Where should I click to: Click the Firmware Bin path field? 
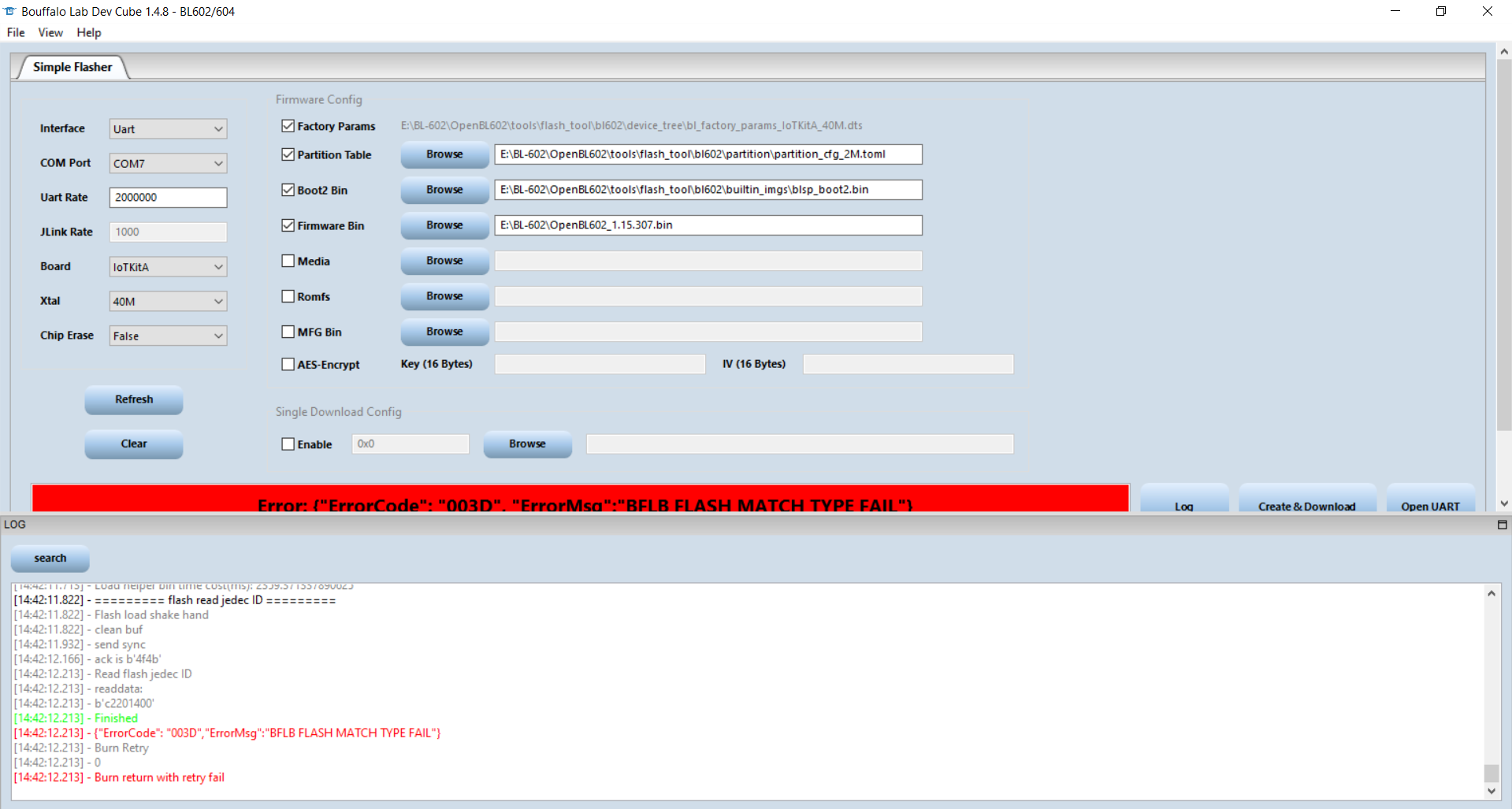coord(708,225)
